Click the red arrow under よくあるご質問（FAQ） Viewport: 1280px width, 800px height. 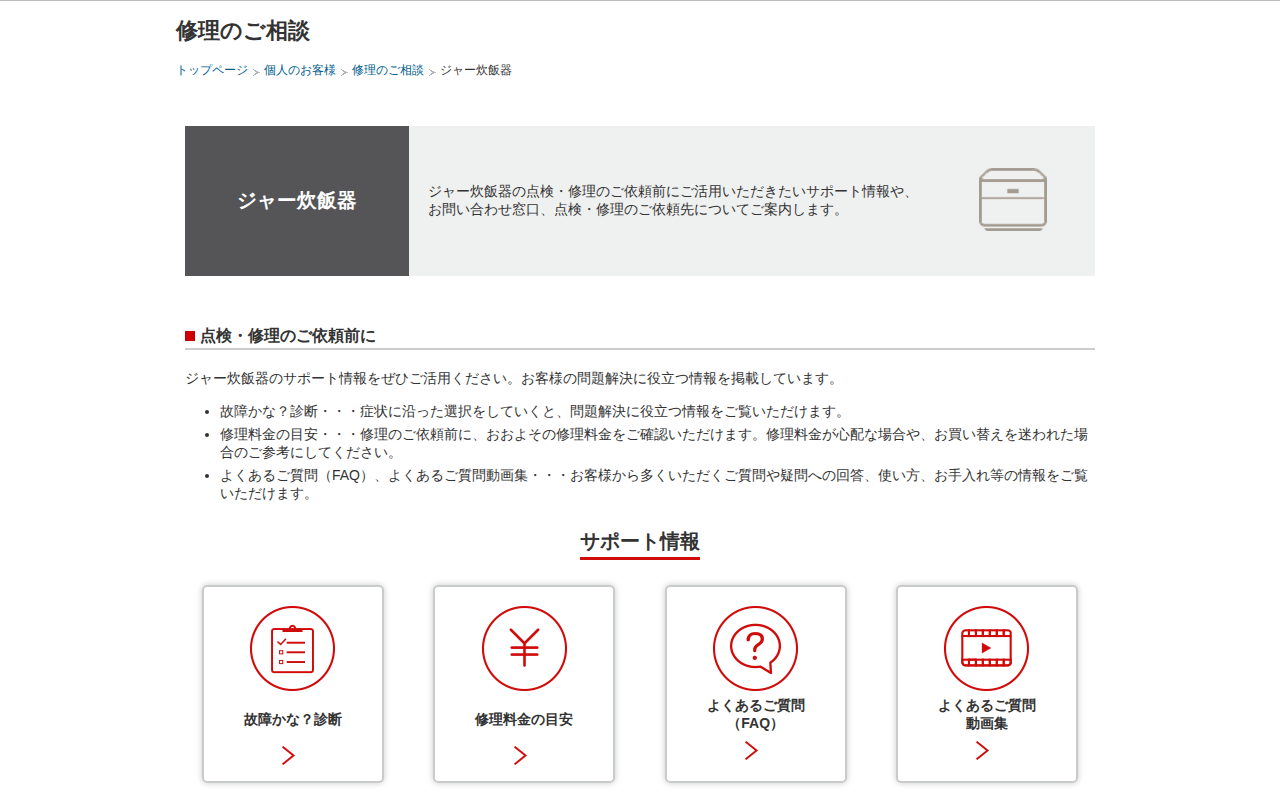point(751,751)
